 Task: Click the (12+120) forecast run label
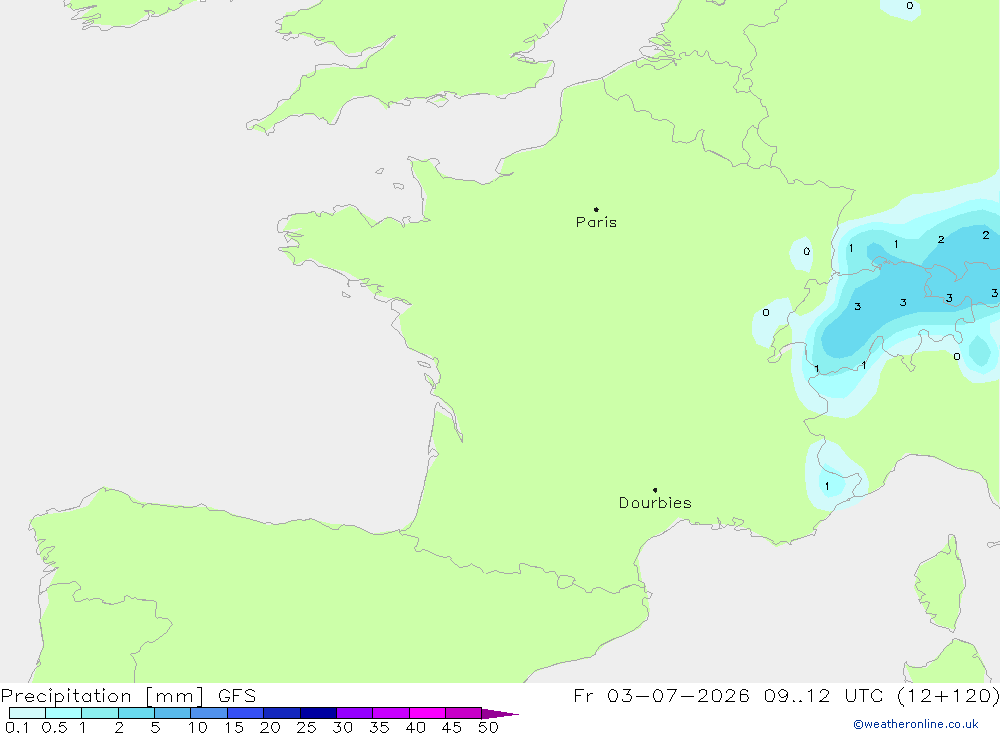948,695
